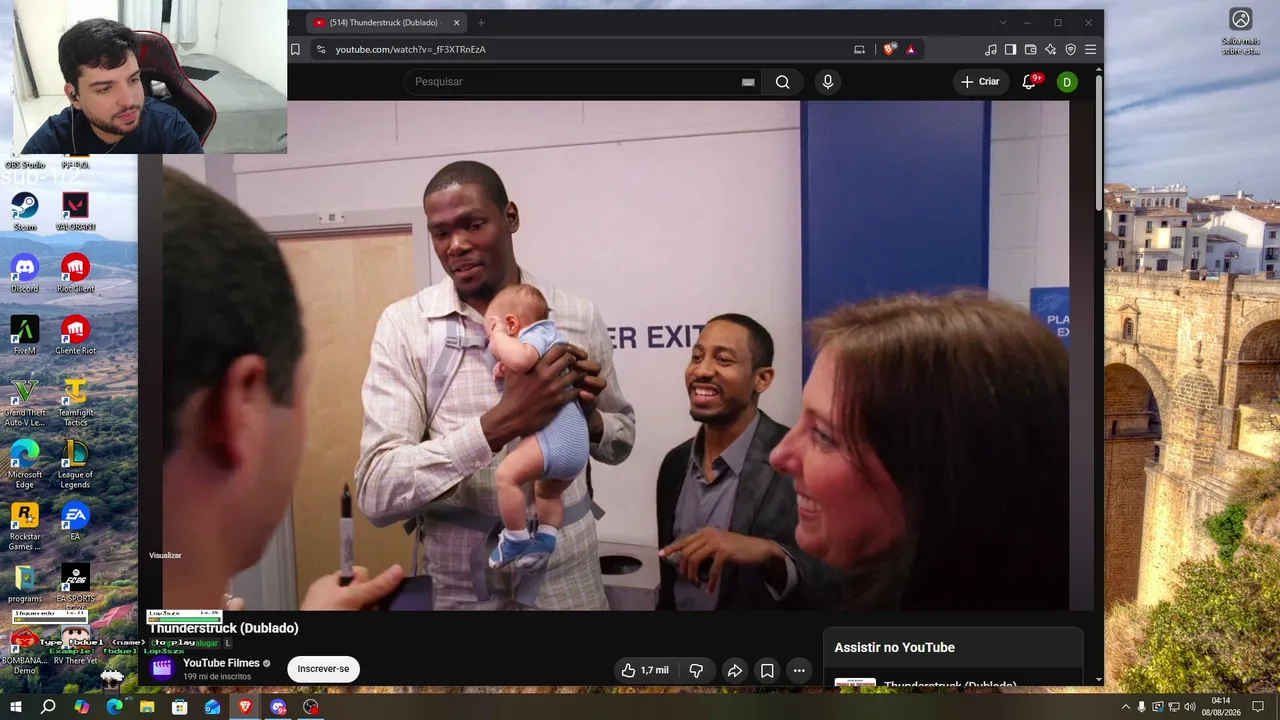Open the volume control in system tray
The image size is (1280, 720).
click(1190, 707)
